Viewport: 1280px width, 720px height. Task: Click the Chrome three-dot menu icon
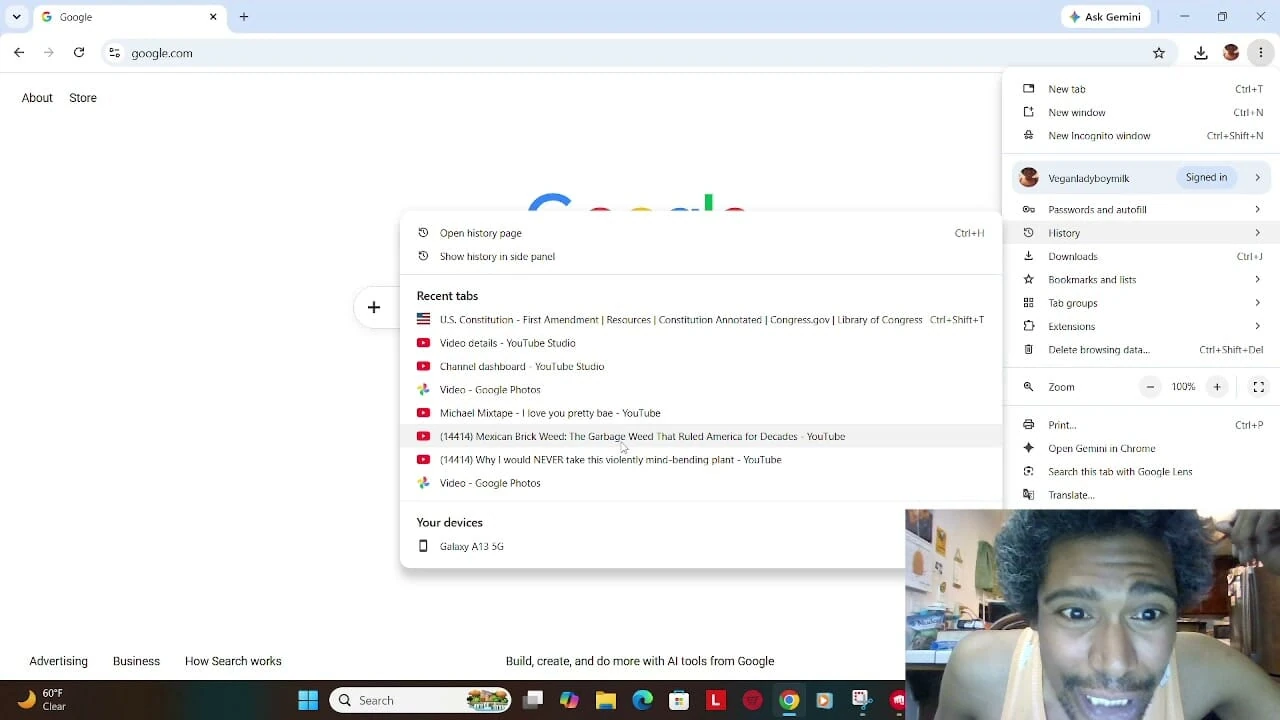click(1261, 53)
